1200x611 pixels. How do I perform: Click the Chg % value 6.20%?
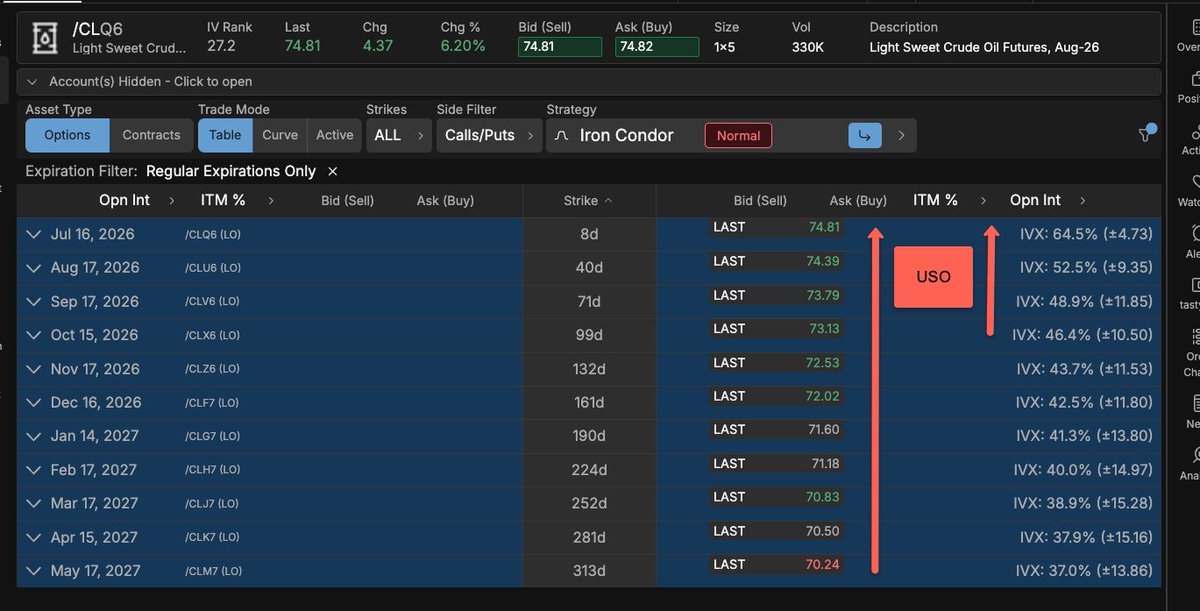[x=463, y=46]
